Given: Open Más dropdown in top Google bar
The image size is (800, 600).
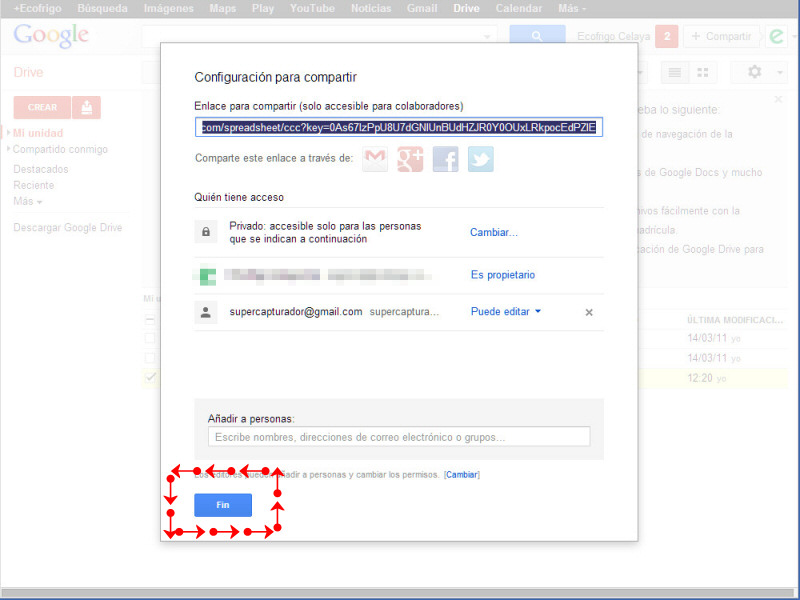Looking at the screenshot, I should pyautogui.click(x=572, y=9).
